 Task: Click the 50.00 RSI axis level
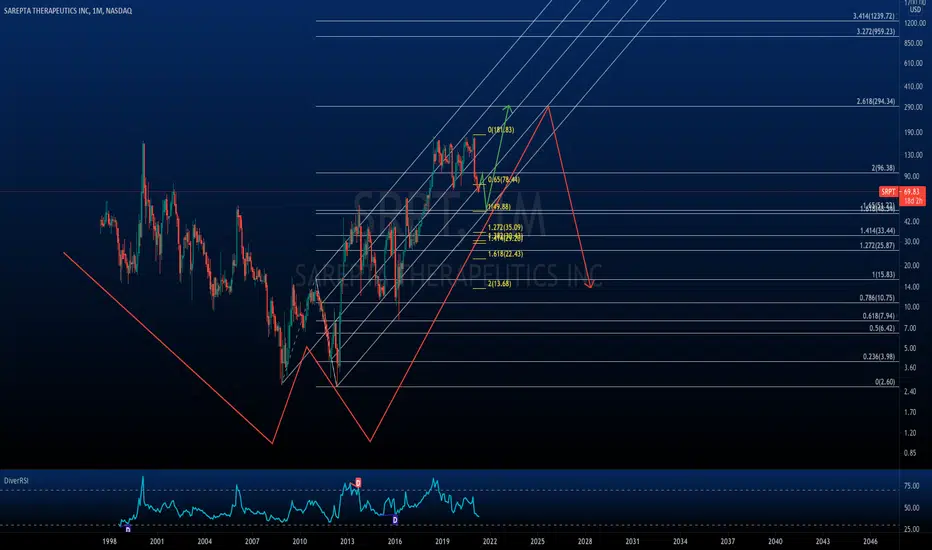coord(912,508)
